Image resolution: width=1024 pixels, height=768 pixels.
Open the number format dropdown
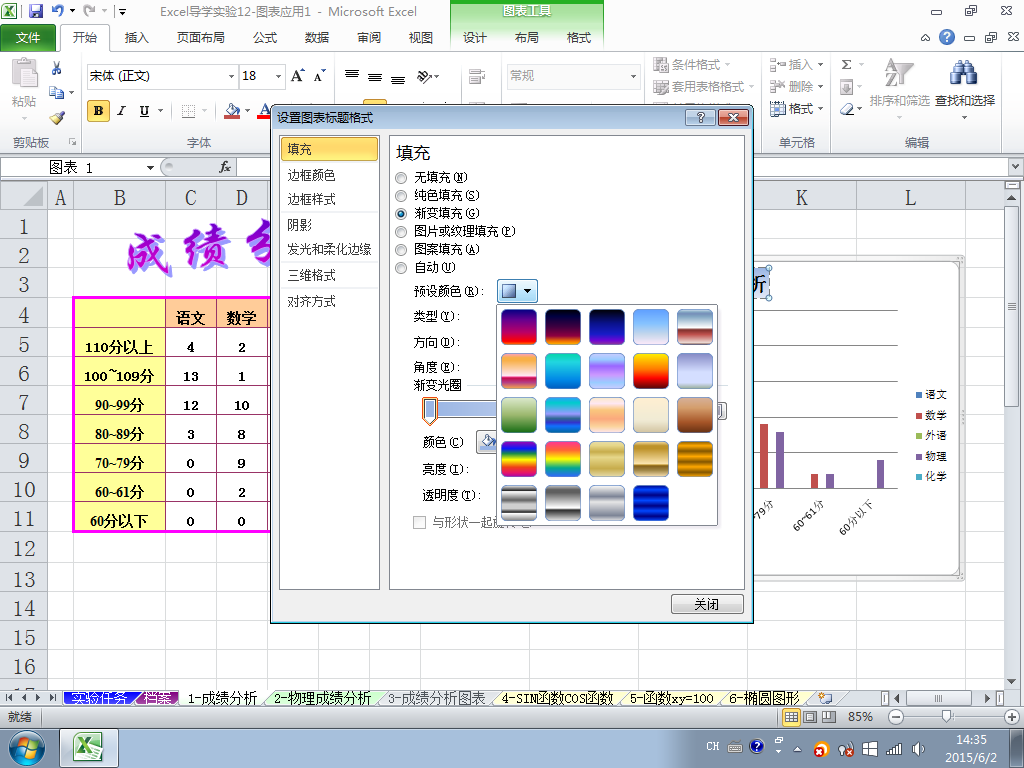[x=633, y=76]
